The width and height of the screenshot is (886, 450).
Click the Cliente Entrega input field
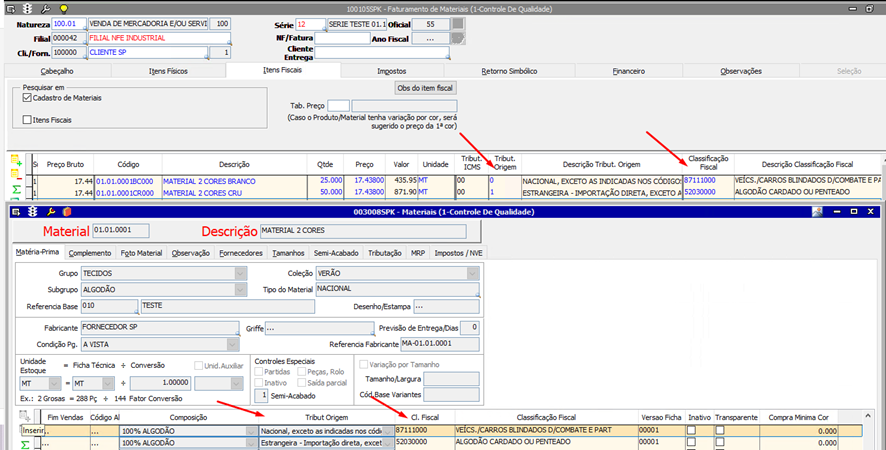pyautogui.click(x=382, y=53)
